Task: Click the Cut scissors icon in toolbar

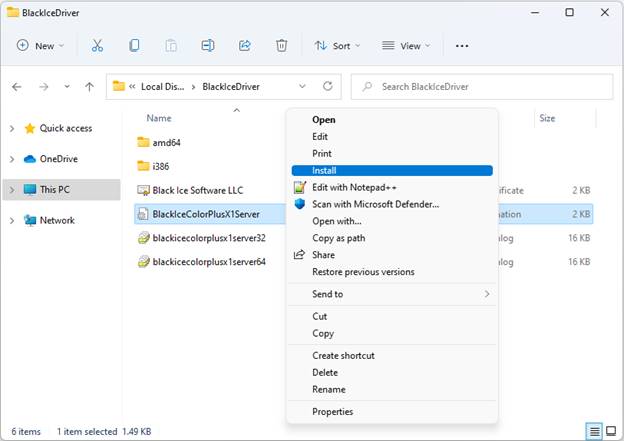Action: click(x=97, y=46)
